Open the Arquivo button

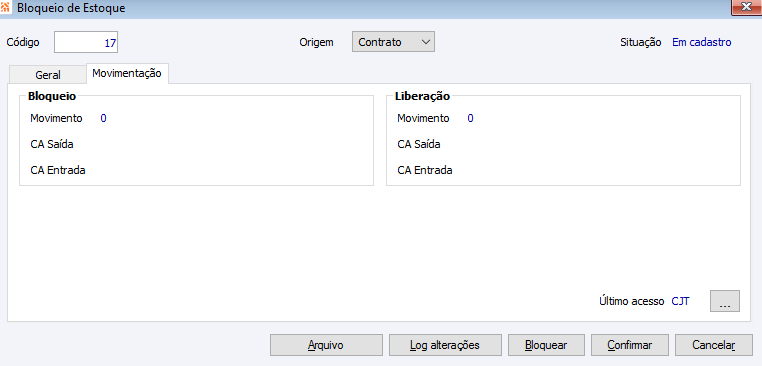point(326,345)
